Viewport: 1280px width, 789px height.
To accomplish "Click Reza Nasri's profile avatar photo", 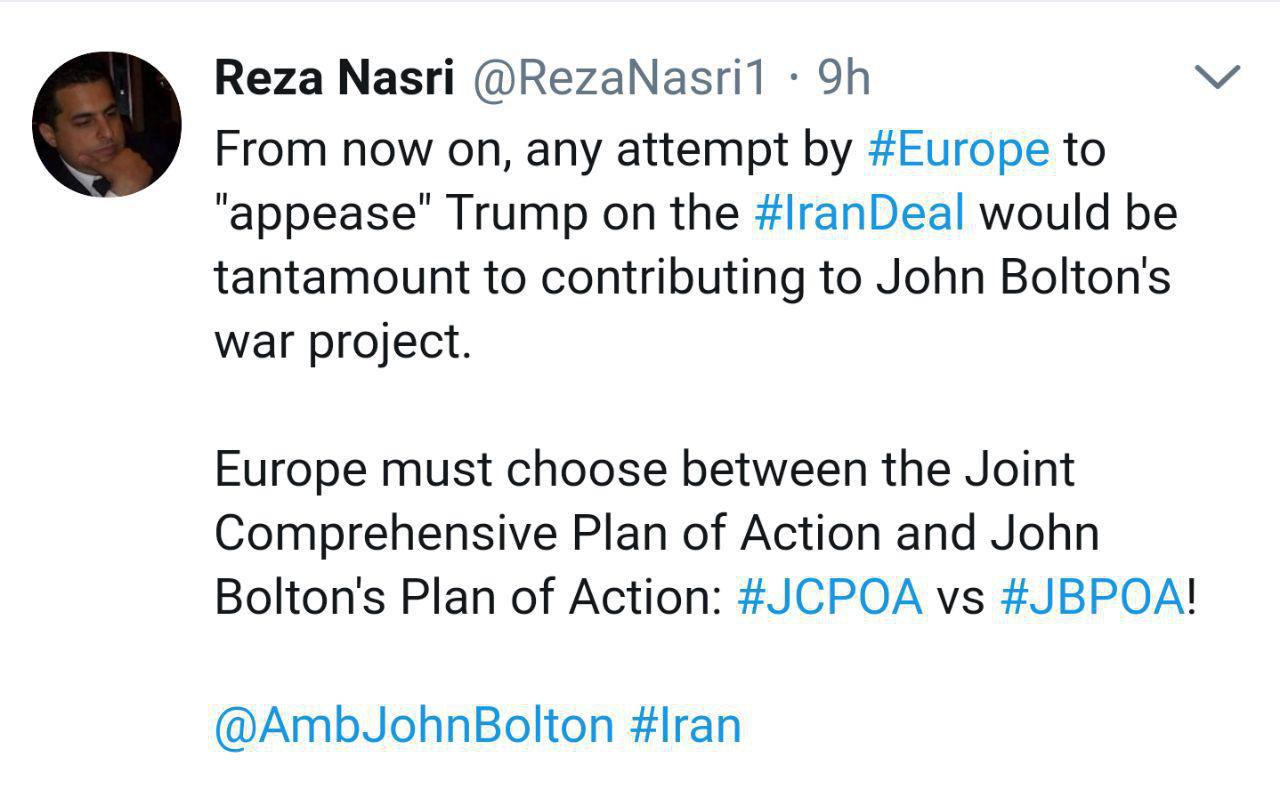I will pos(107,124).
